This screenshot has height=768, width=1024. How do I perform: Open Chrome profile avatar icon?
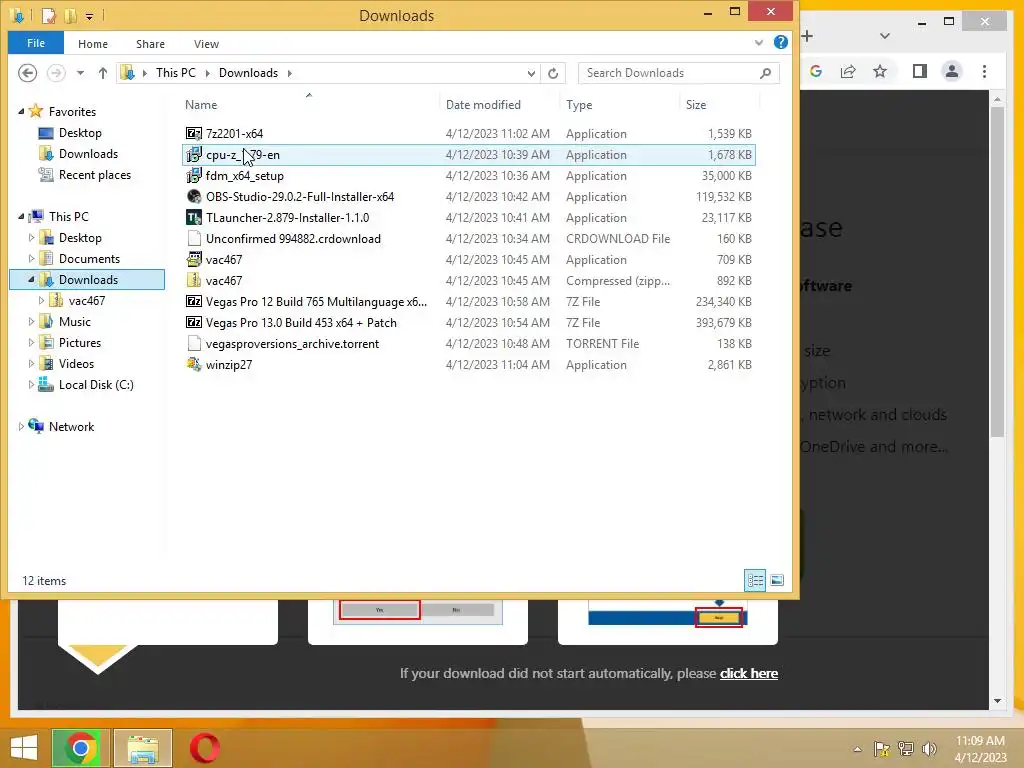click(x=952, y=71)
